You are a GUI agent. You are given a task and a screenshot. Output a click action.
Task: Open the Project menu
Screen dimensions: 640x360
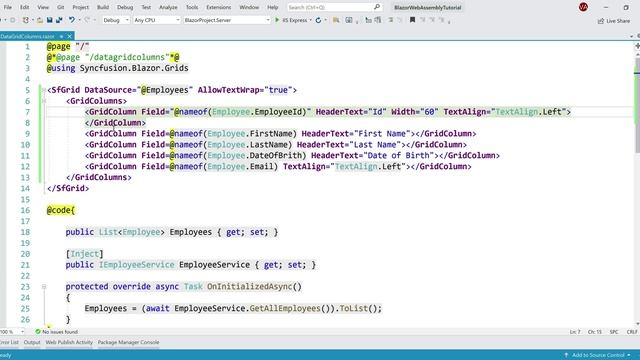click(x=80, y=7)
